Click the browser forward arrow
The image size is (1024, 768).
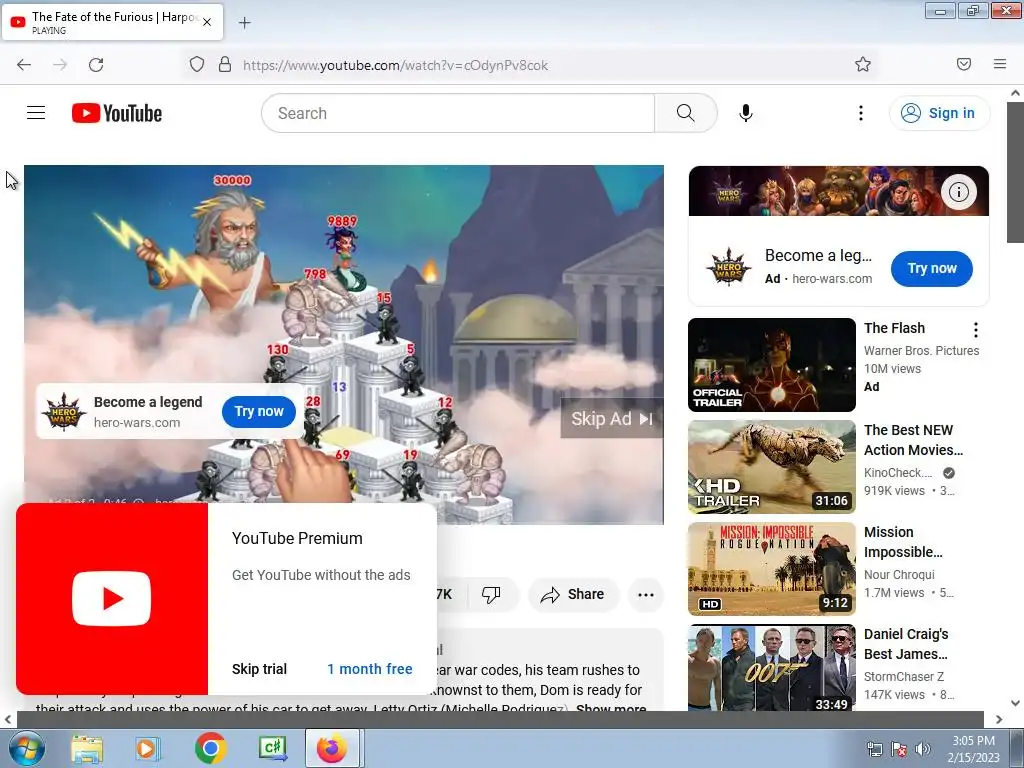click(x=60, y=65)
